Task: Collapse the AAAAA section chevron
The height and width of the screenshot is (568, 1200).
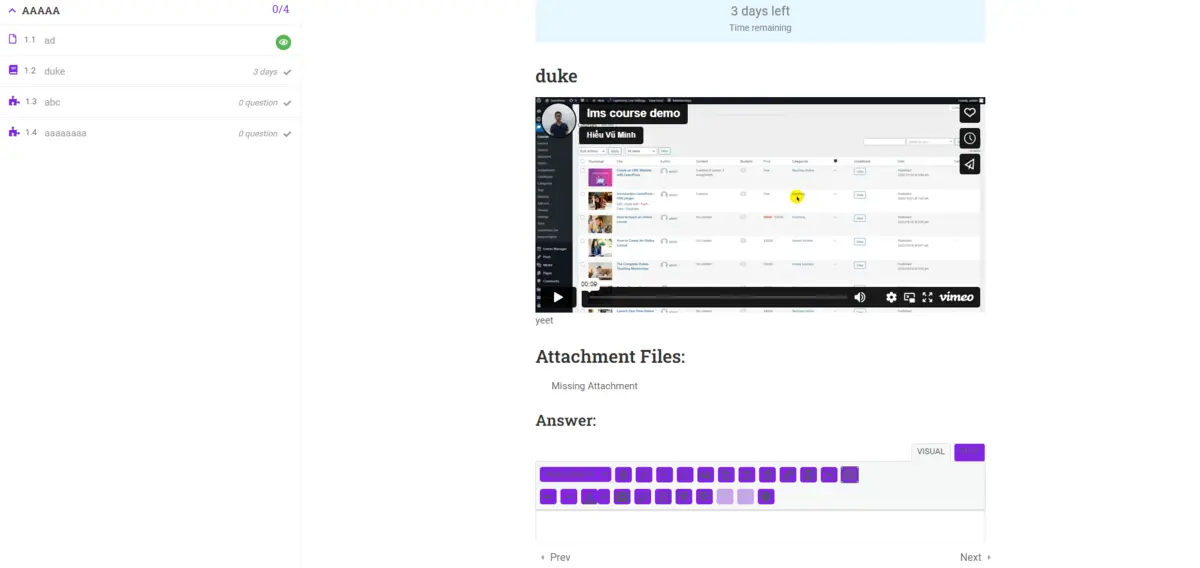Action: pyautogui.click(x=13, y=10)
